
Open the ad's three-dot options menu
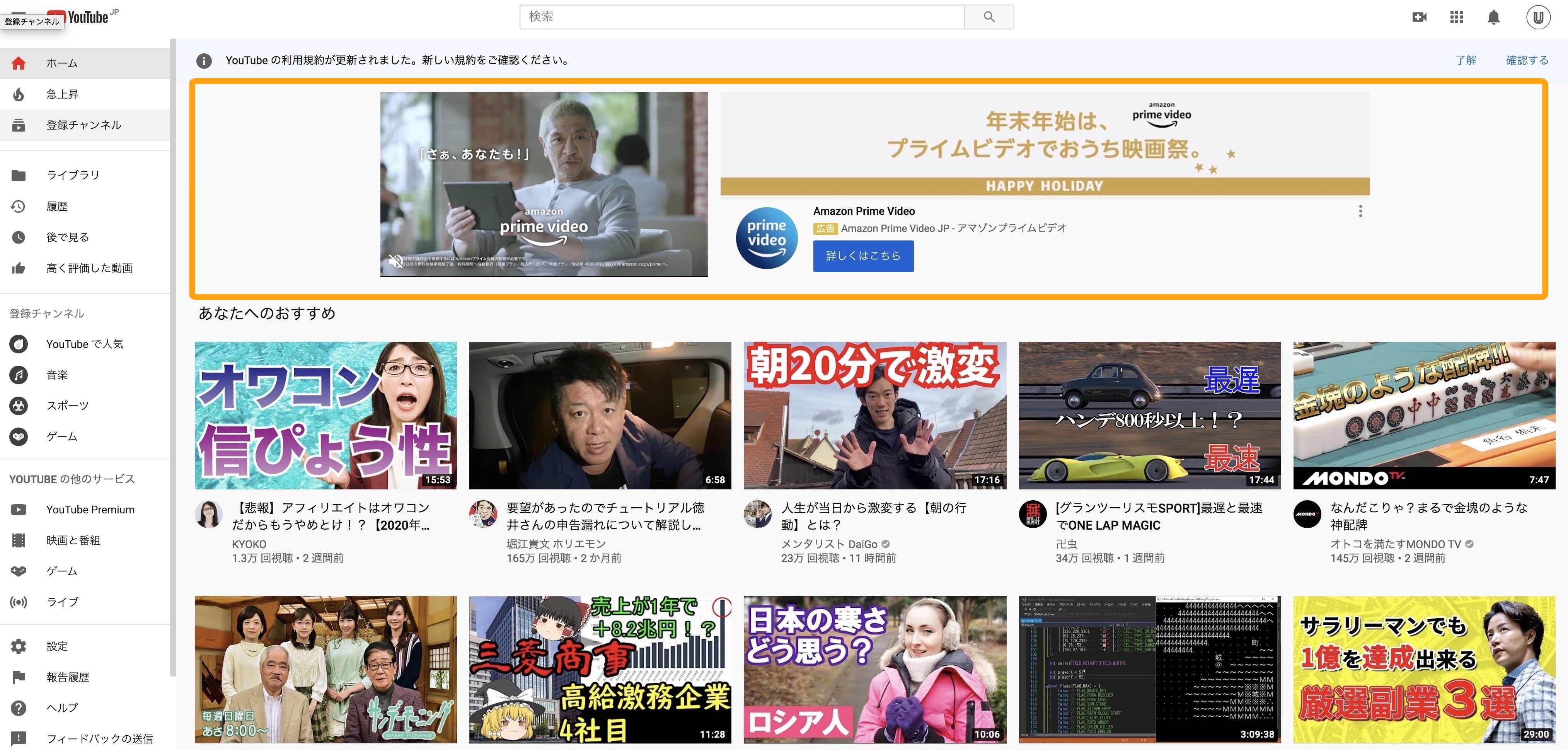[1360, 212]
